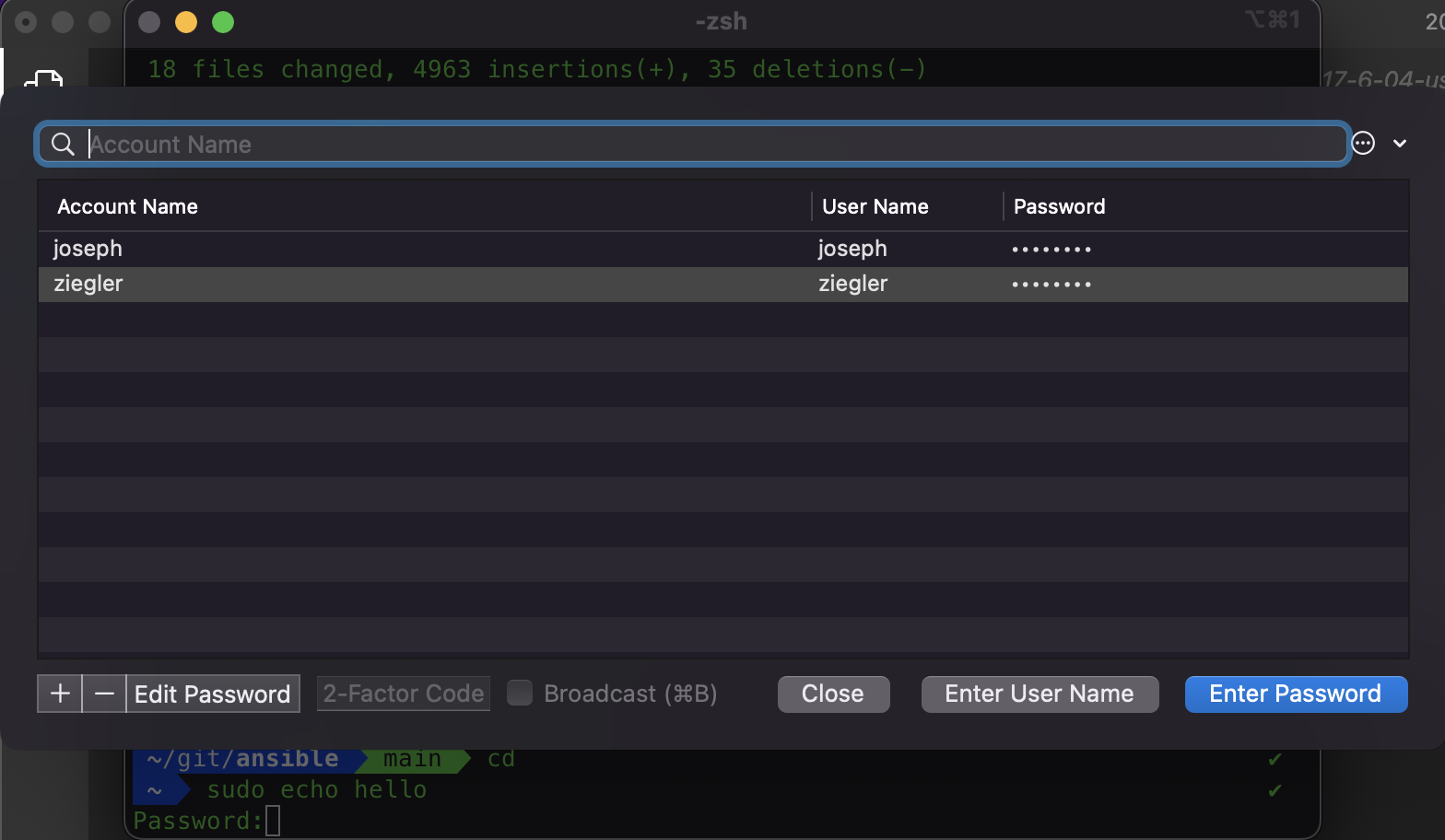Image resolution: width=1445 pixels, height=840 pixels.
Task: Click the yellow minimize button of terminal
Action: pos(186,22)
